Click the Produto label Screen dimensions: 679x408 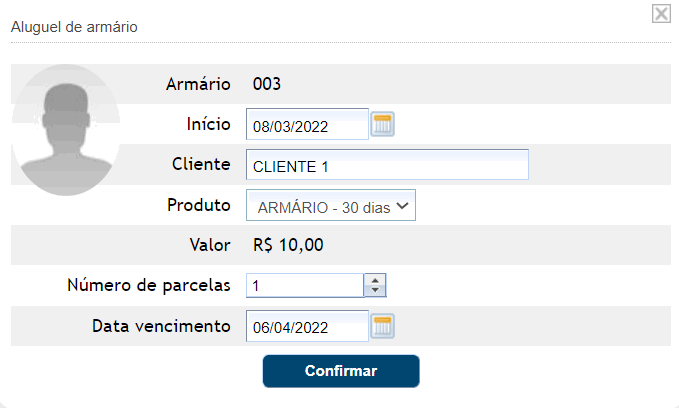[x=199, y=205]
